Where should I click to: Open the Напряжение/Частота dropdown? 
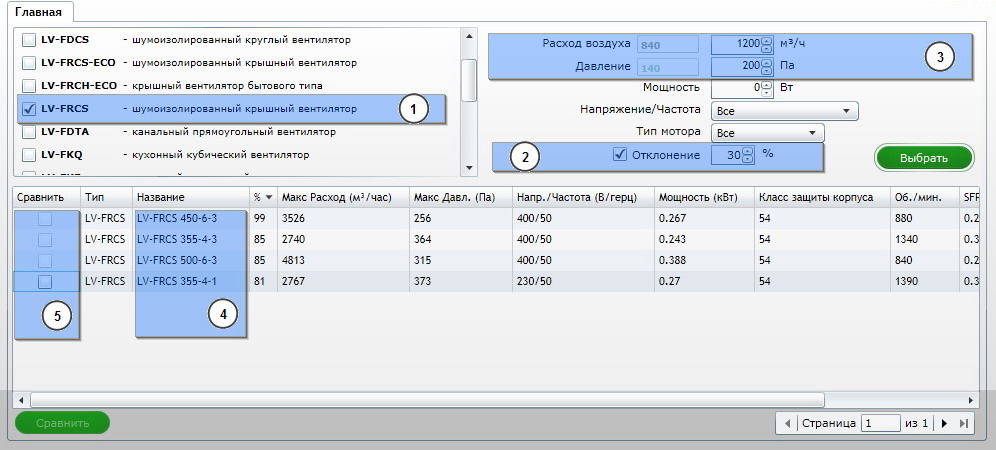784,110
